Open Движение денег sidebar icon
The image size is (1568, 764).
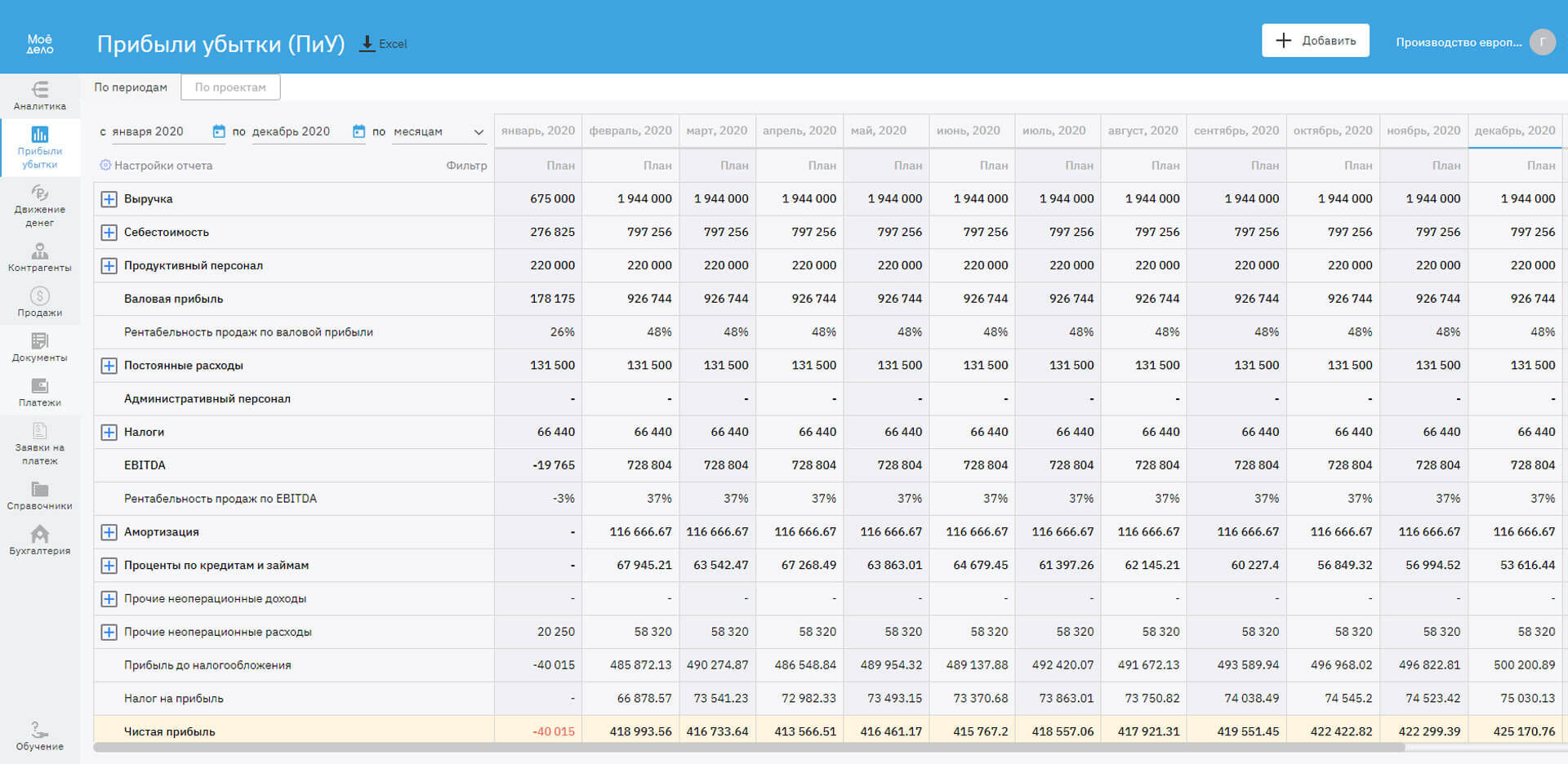pos(39,204)
